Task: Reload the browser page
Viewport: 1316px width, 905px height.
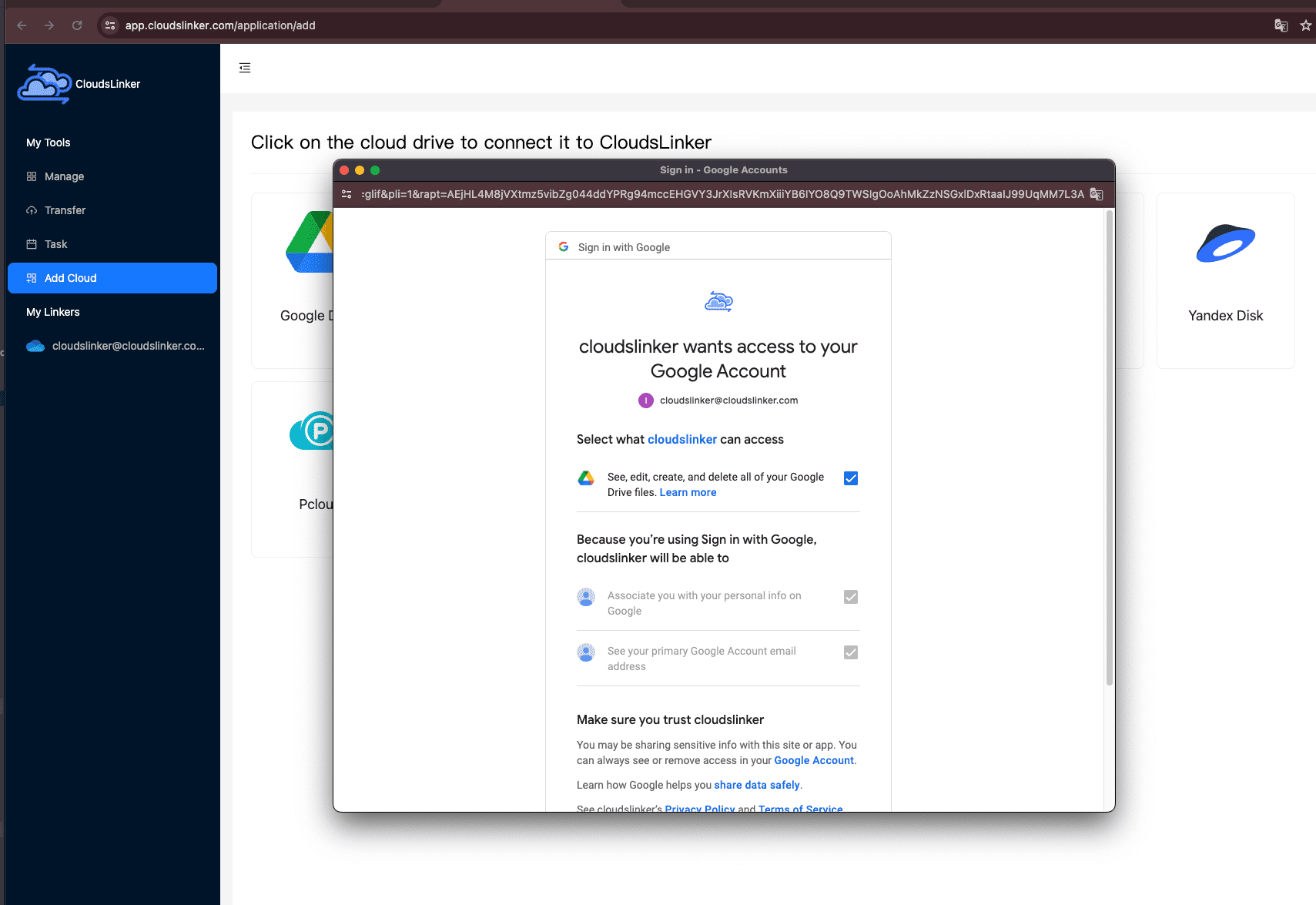Action: pos(77,25)
